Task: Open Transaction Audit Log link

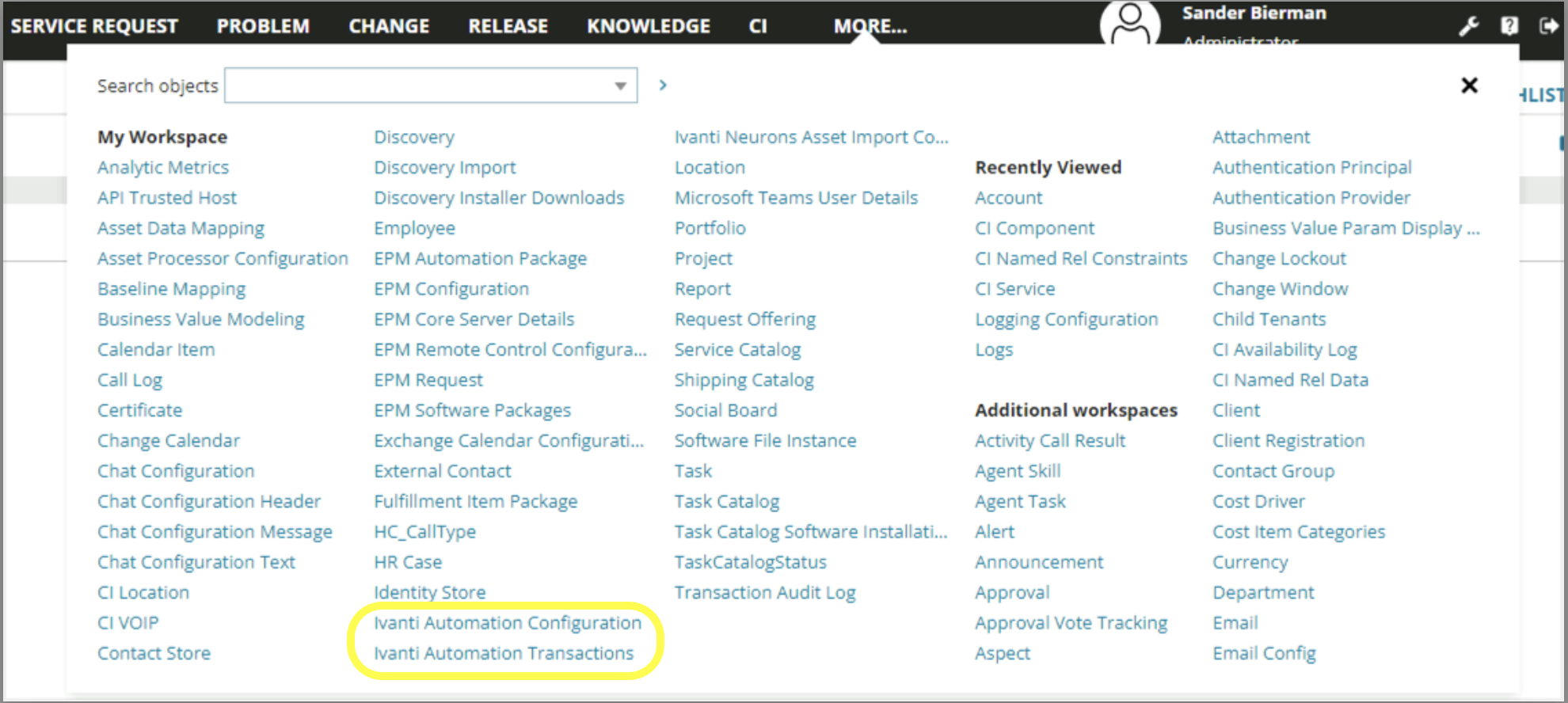Action: (x=764, y=592)
